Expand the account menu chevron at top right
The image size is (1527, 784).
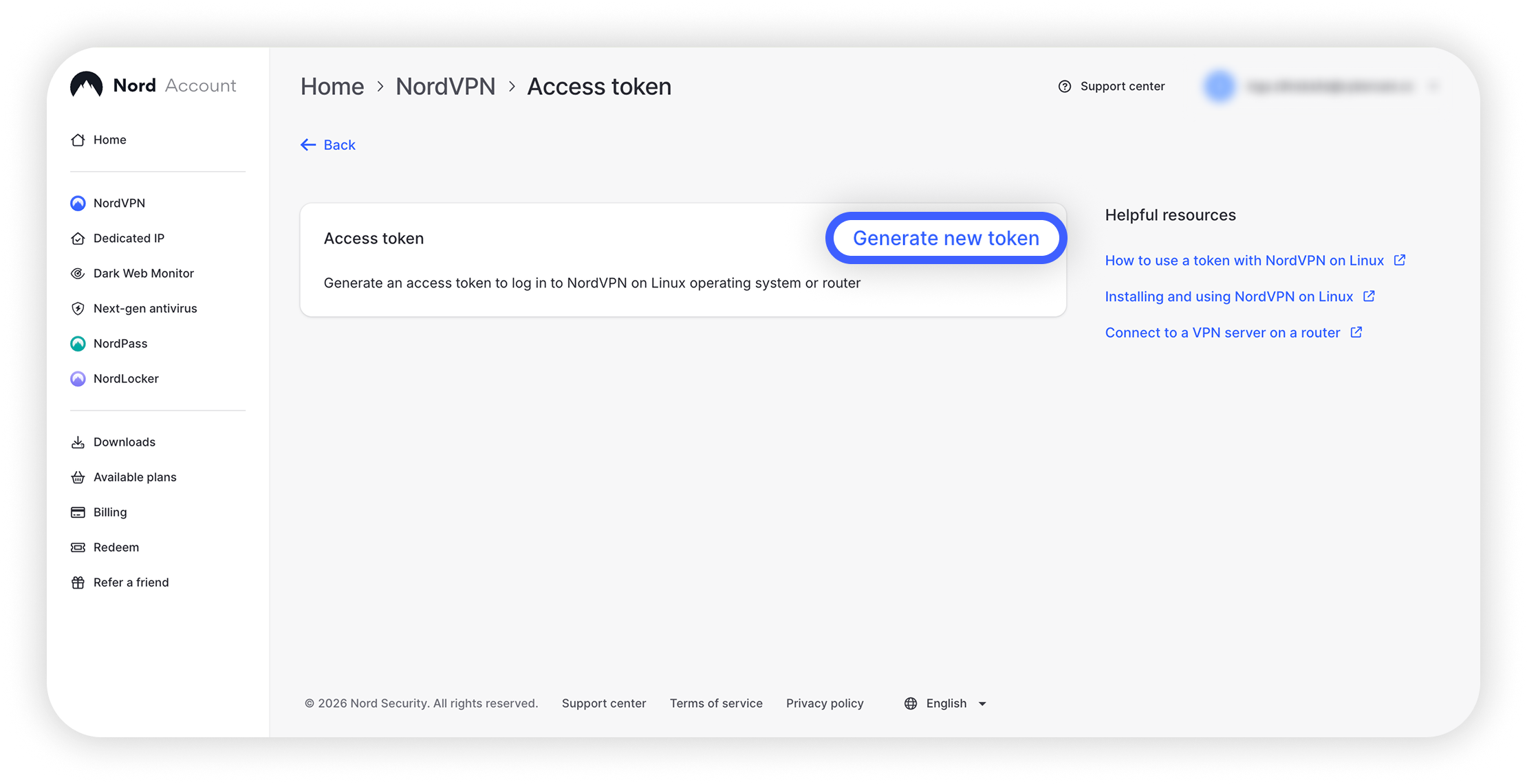tap(1433, 86)
